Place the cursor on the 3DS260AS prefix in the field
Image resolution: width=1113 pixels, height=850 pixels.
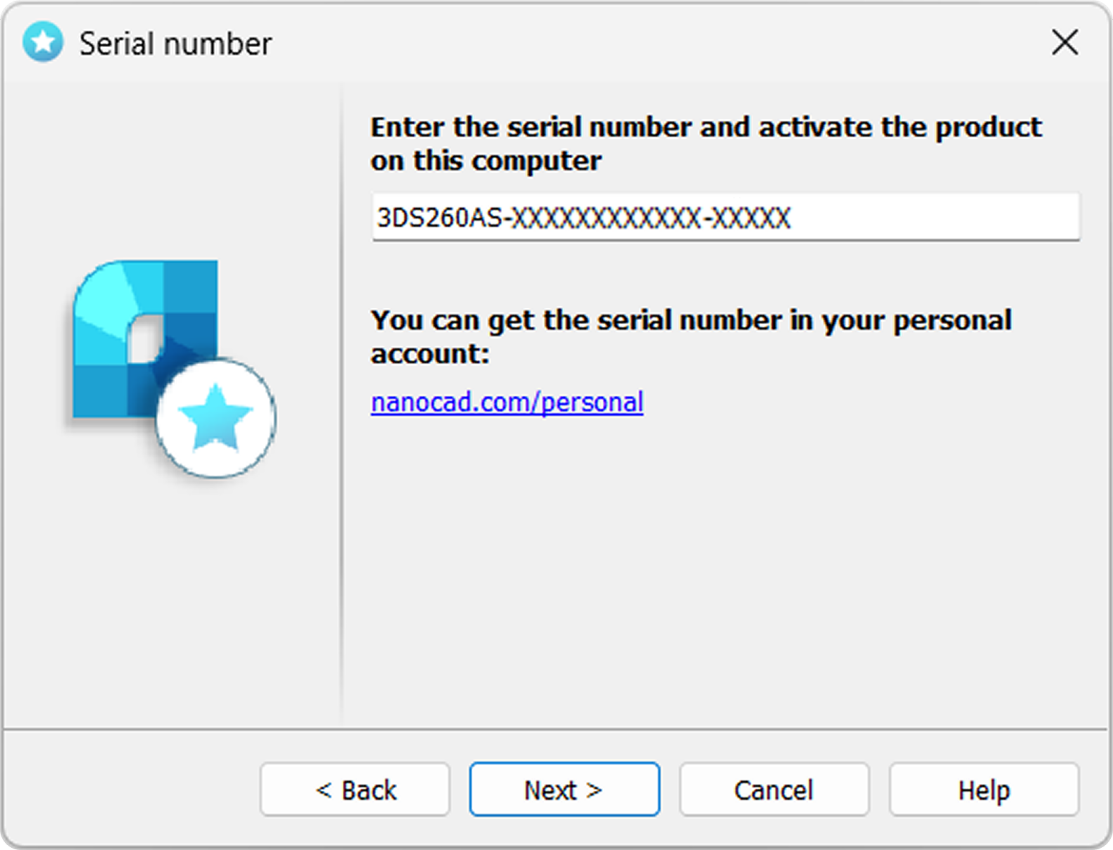click(x=439, y=217)
